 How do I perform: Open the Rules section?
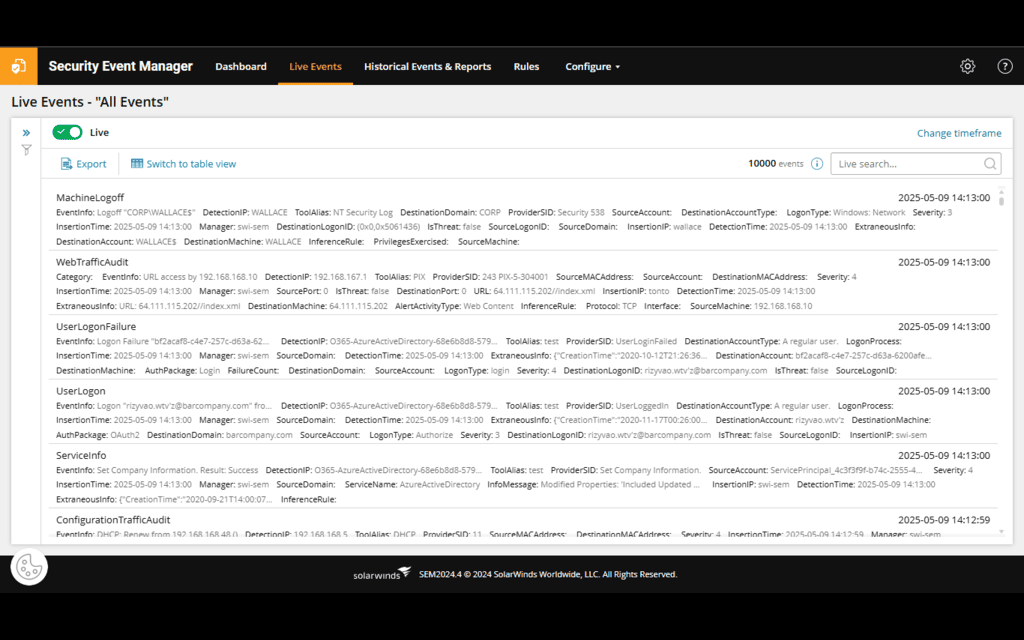pos(526,66)
